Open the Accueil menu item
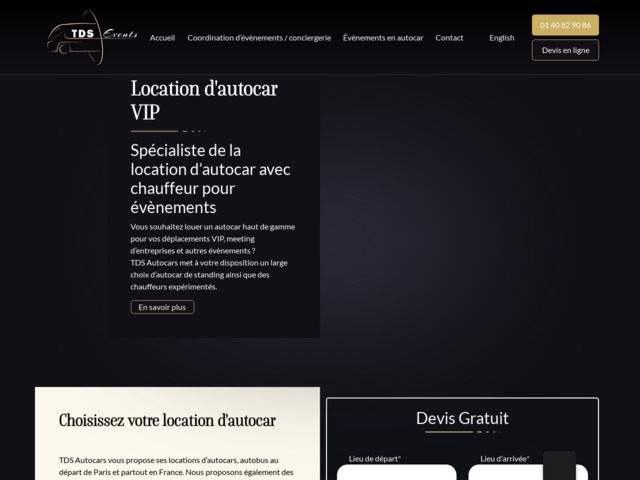This screenshot has height=480, width=640. (162, 38)
